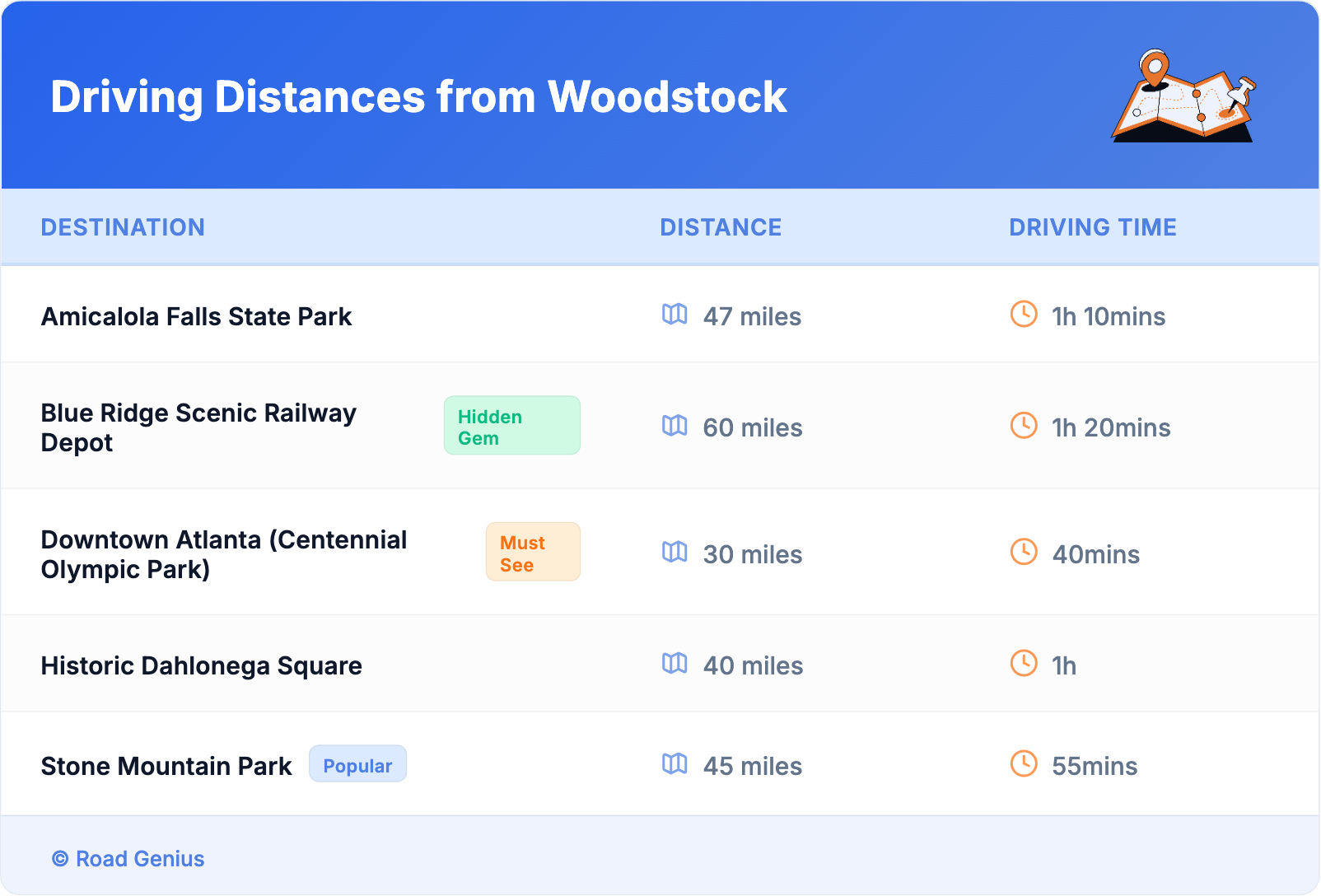Select Historic Dahlonega Square destination

pyautogui.click(x=201, y=666)
